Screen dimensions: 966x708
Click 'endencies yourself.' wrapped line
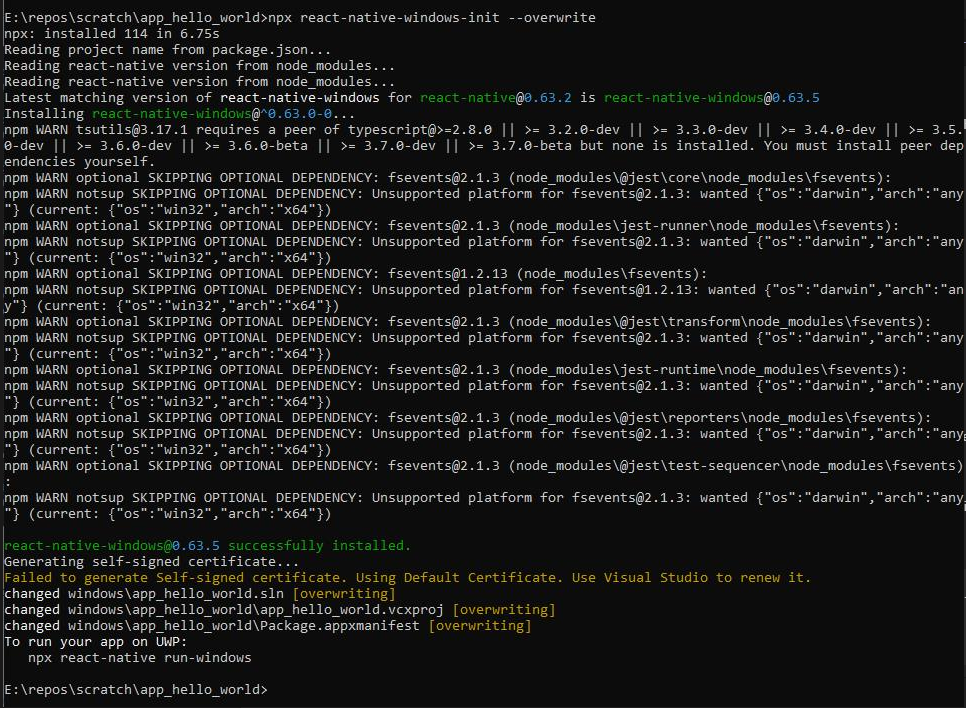tap(79, 161)
